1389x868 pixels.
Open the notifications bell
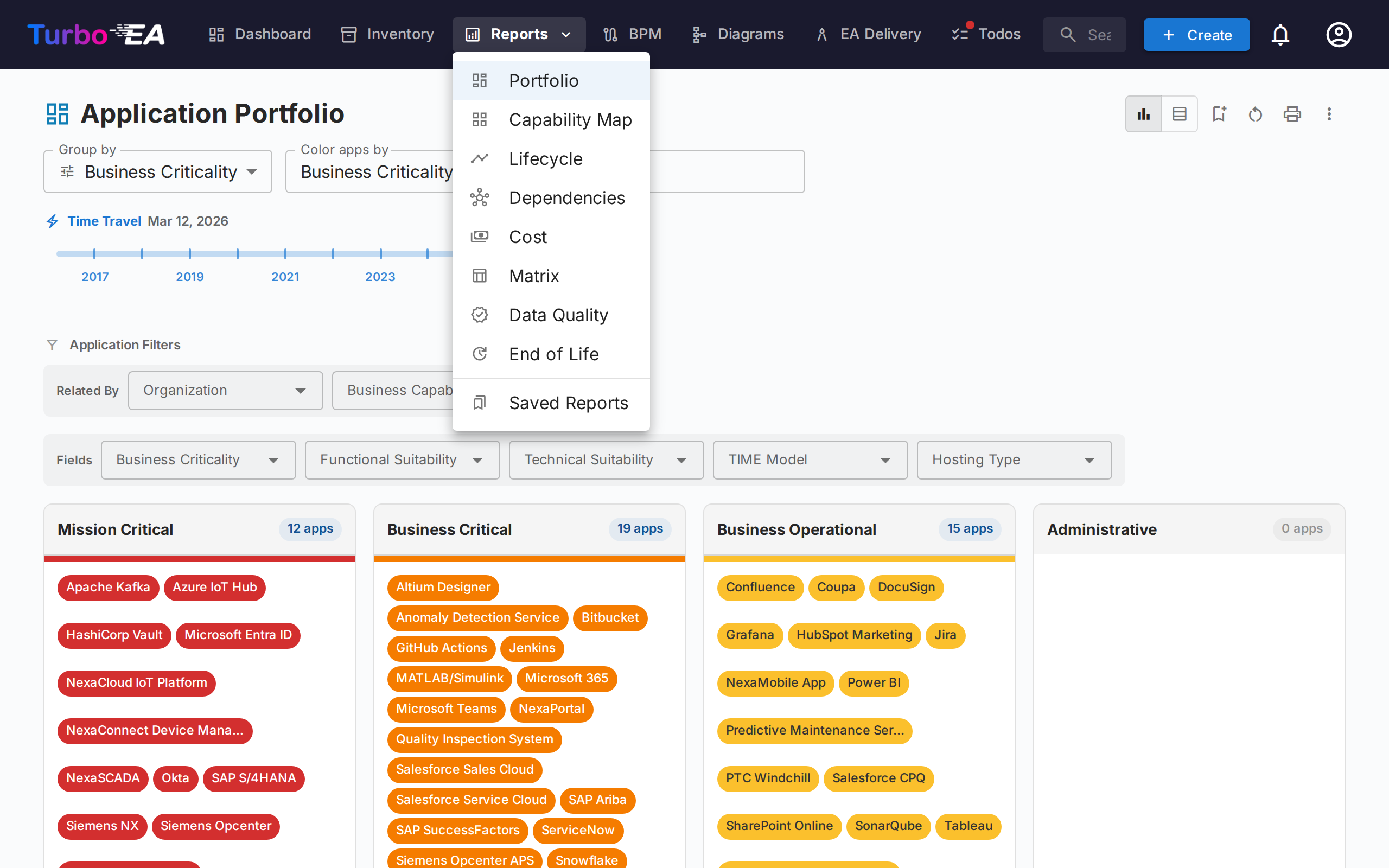click(1280, 34)
